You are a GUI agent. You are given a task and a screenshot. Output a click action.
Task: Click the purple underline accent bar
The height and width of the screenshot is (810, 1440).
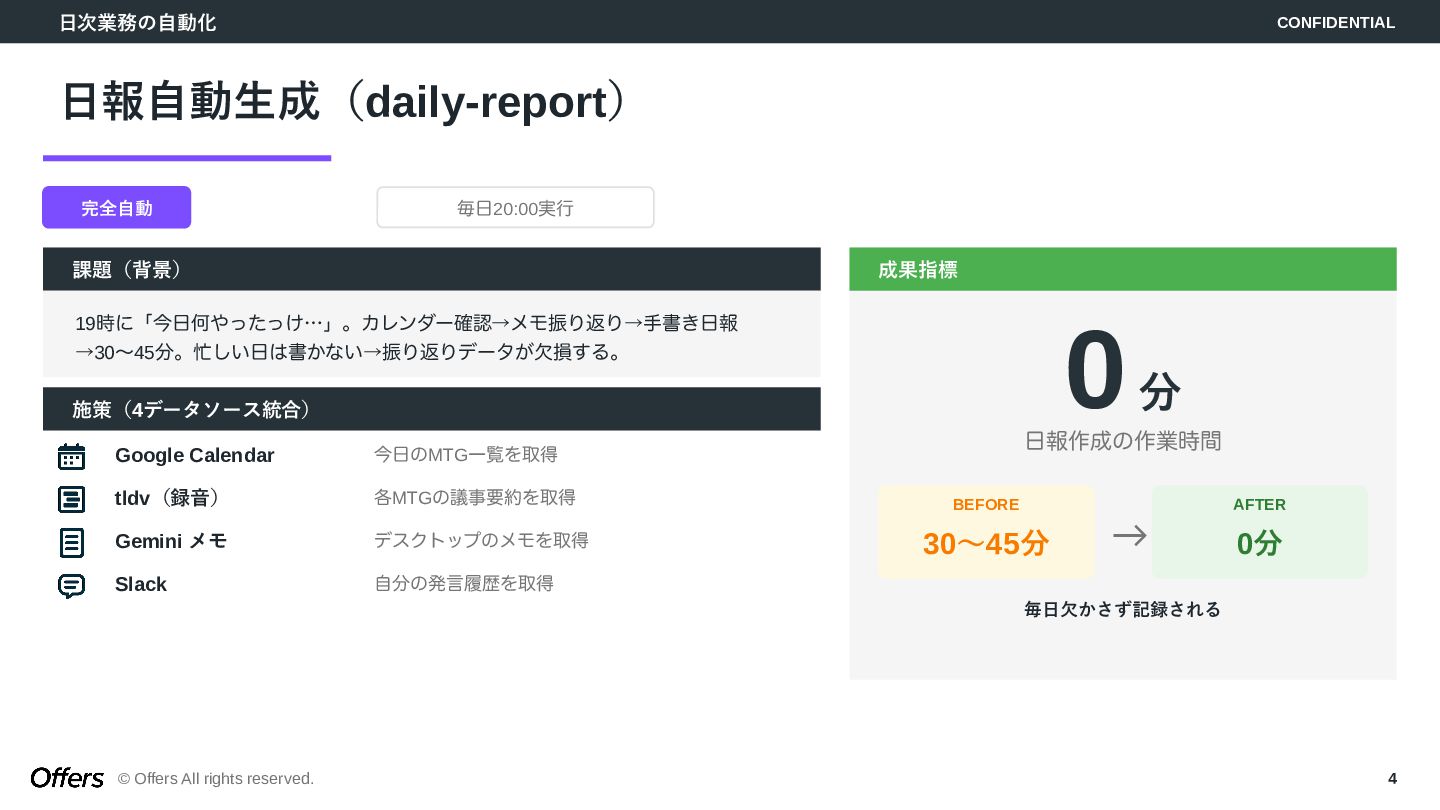[187, 158]
